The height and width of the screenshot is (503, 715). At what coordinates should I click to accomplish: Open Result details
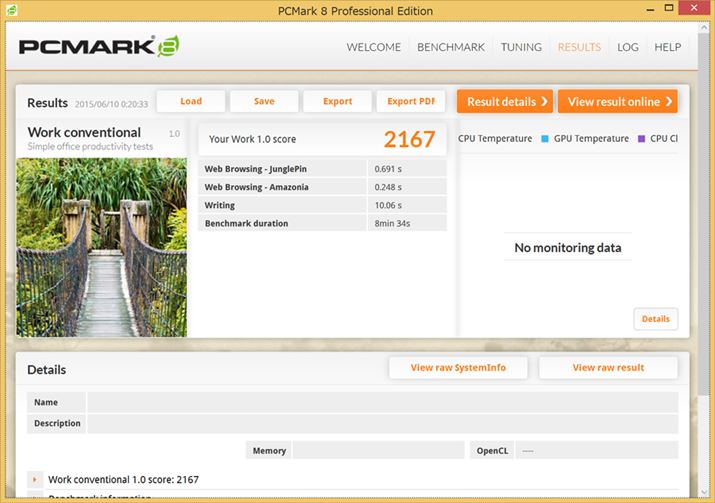tap(505, 101)
